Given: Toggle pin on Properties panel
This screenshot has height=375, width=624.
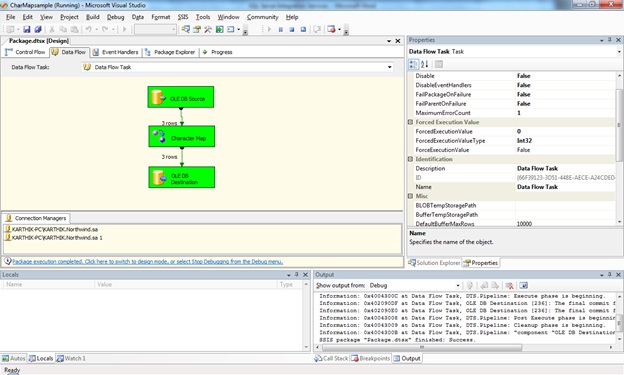Looking at the screenshot, I should (610, 40).
